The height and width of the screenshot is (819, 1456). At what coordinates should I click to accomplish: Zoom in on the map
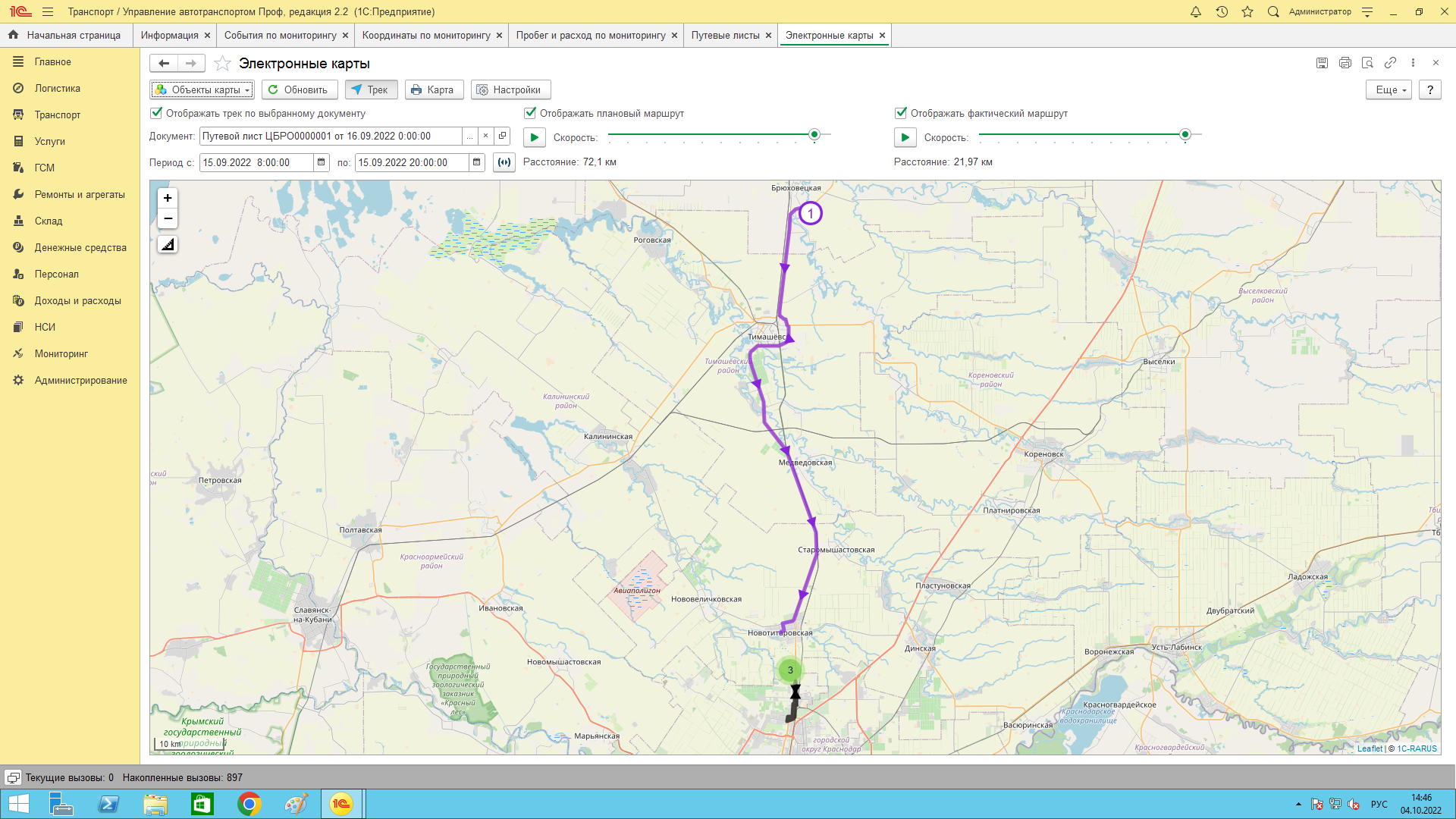tap(168, 198)
